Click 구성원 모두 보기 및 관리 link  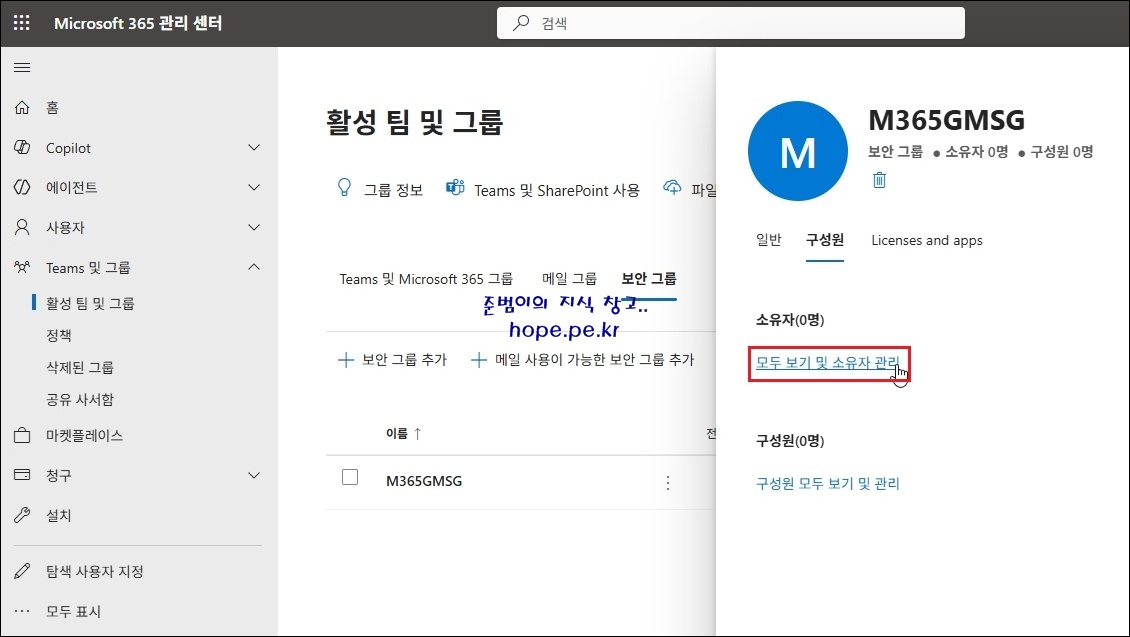827,484
